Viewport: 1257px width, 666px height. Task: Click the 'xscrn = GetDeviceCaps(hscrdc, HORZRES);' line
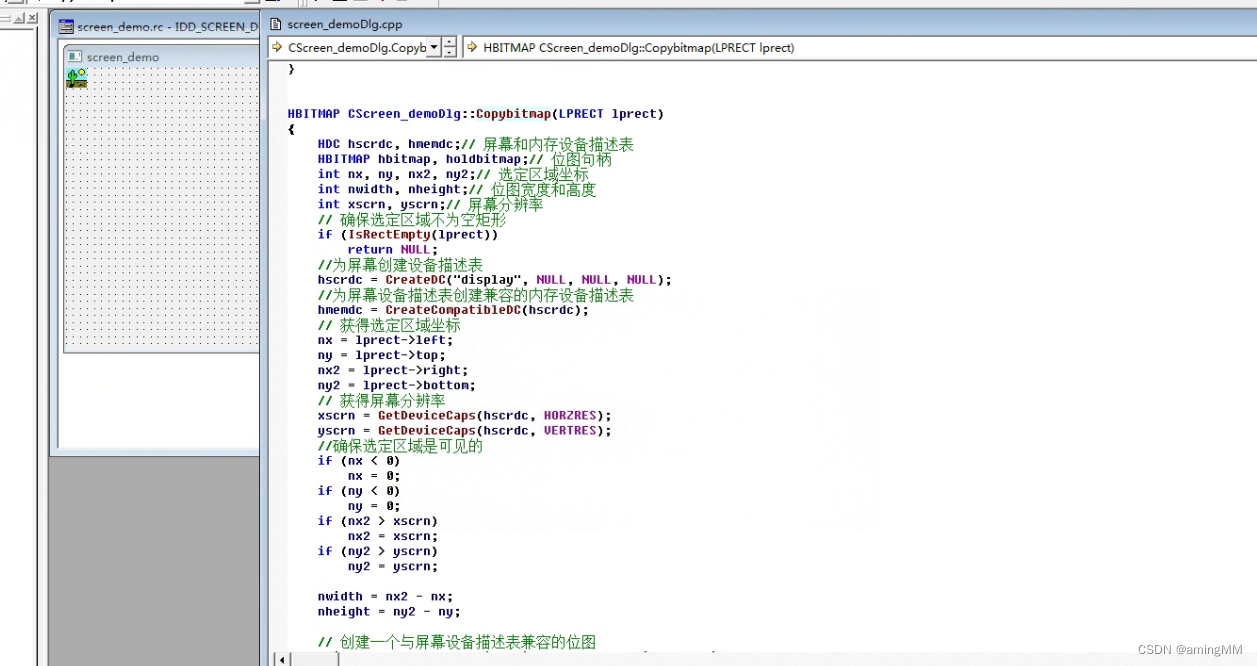464,415
